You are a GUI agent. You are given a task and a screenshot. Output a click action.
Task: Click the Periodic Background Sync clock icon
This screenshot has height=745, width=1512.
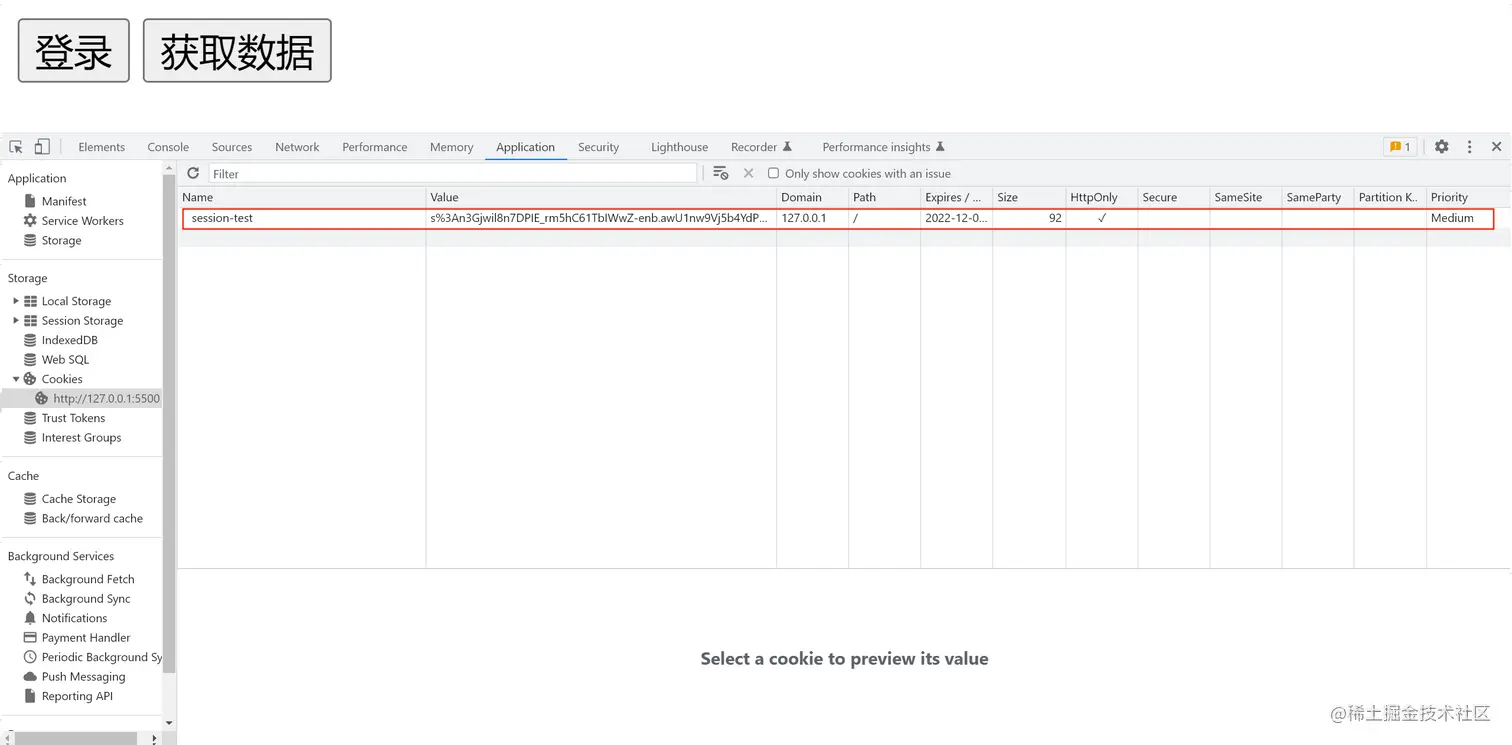30,657
